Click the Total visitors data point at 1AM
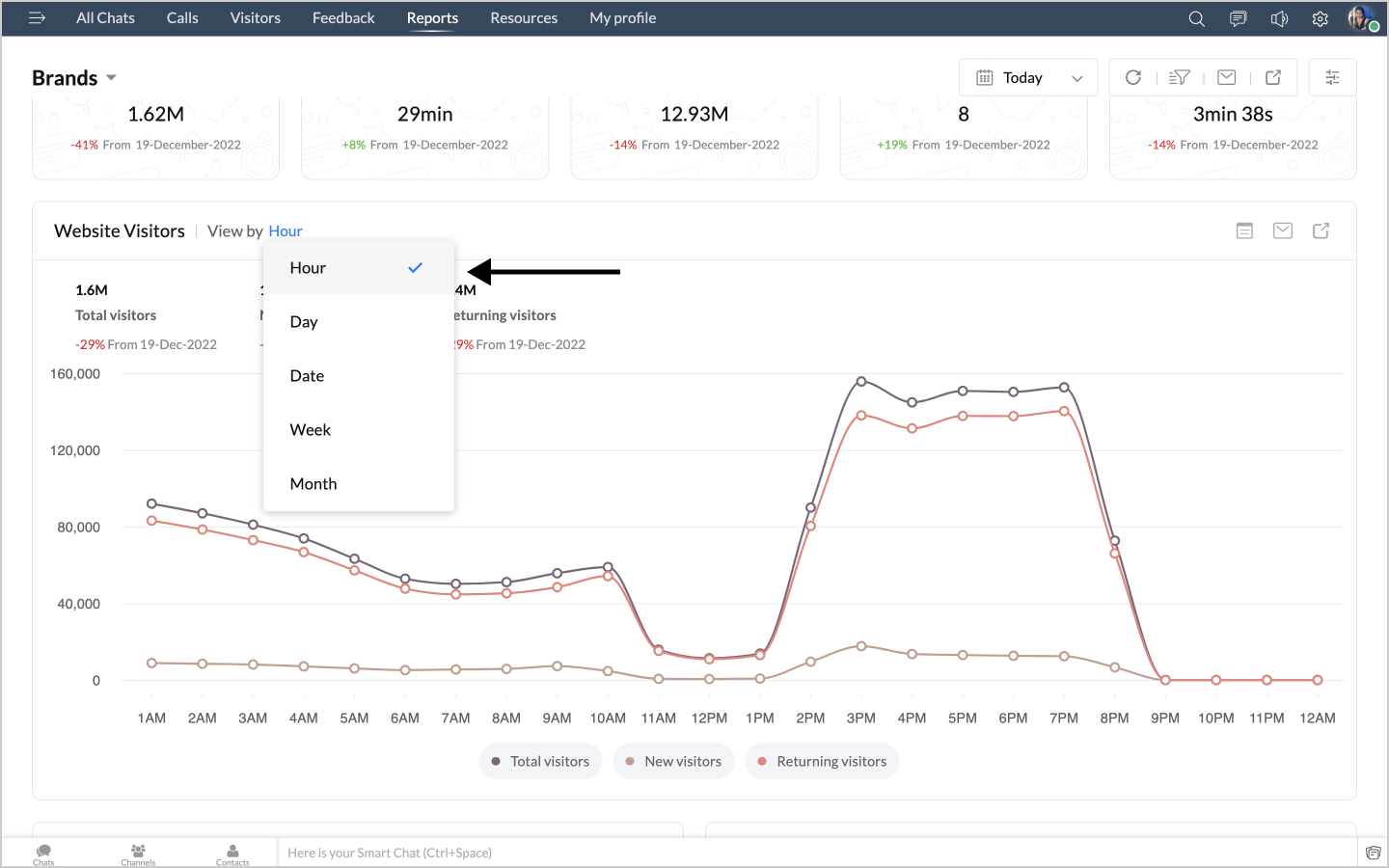The height and width of the screenshot is (868, 1389). pyautogui.click(x=151, y=503)
